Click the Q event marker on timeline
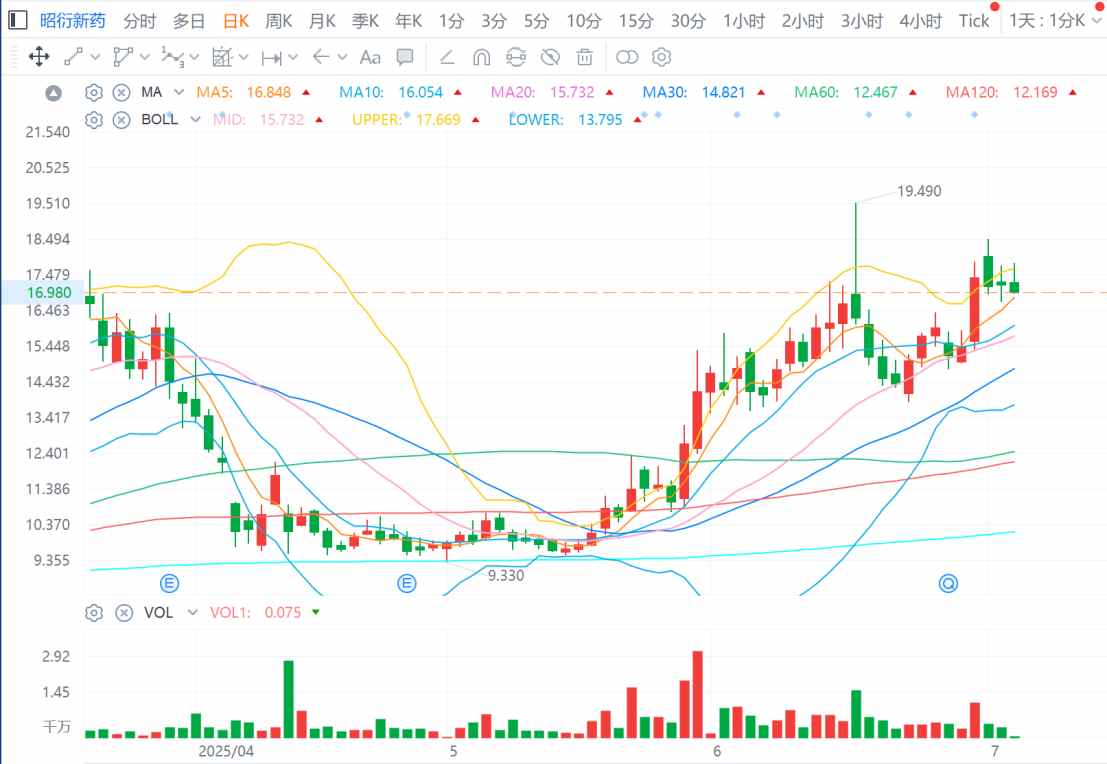This screenshot has width=1107, height=764. [948, 583]
